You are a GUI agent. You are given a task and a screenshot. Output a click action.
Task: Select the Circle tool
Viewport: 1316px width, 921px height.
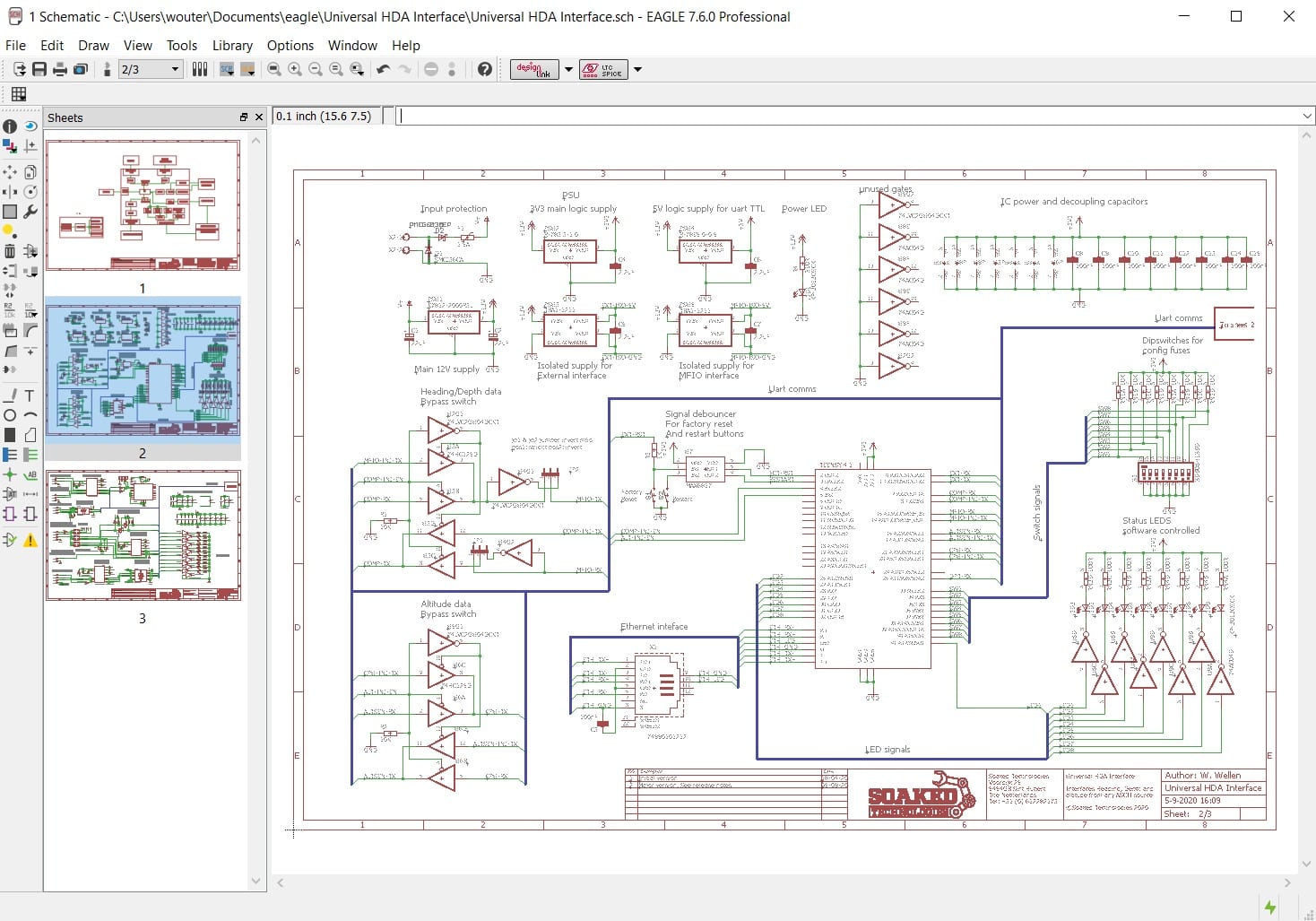[10, 415]
